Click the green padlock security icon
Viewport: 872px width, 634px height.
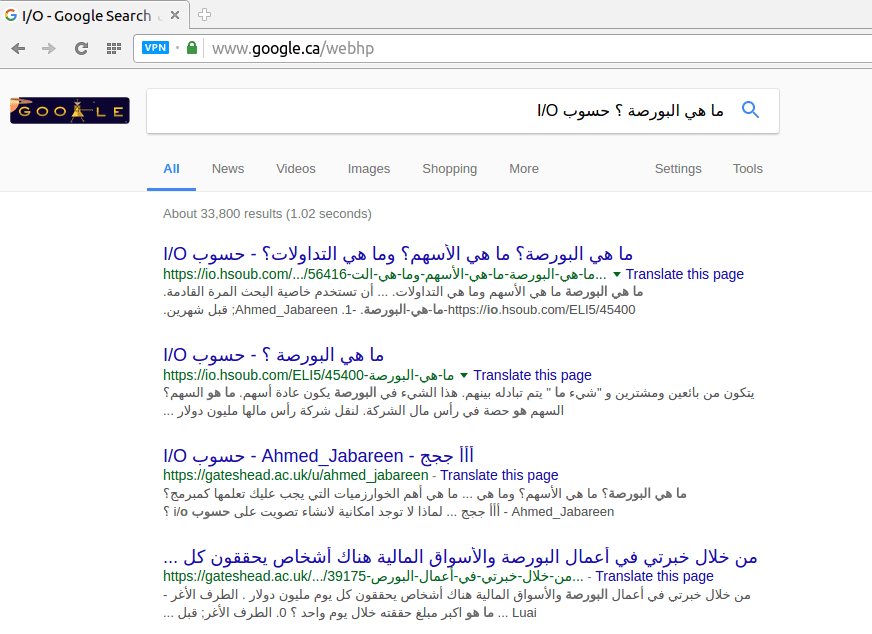(x=192, y=48)
